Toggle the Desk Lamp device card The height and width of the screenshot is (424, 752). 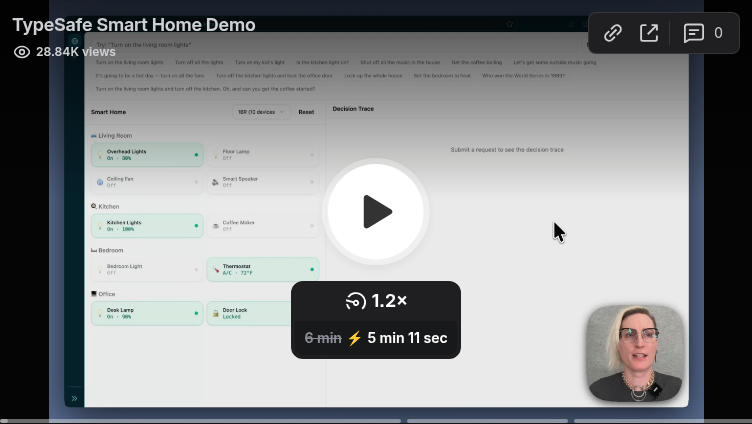click(147, 313)
